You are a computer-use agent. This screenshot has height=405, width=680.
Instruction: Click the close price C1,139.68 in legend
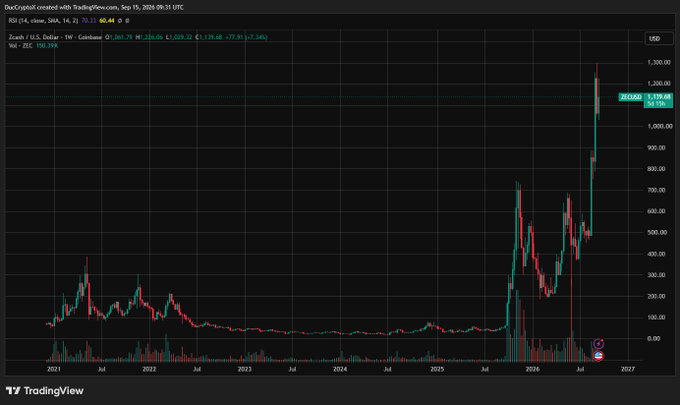[209, 37]
